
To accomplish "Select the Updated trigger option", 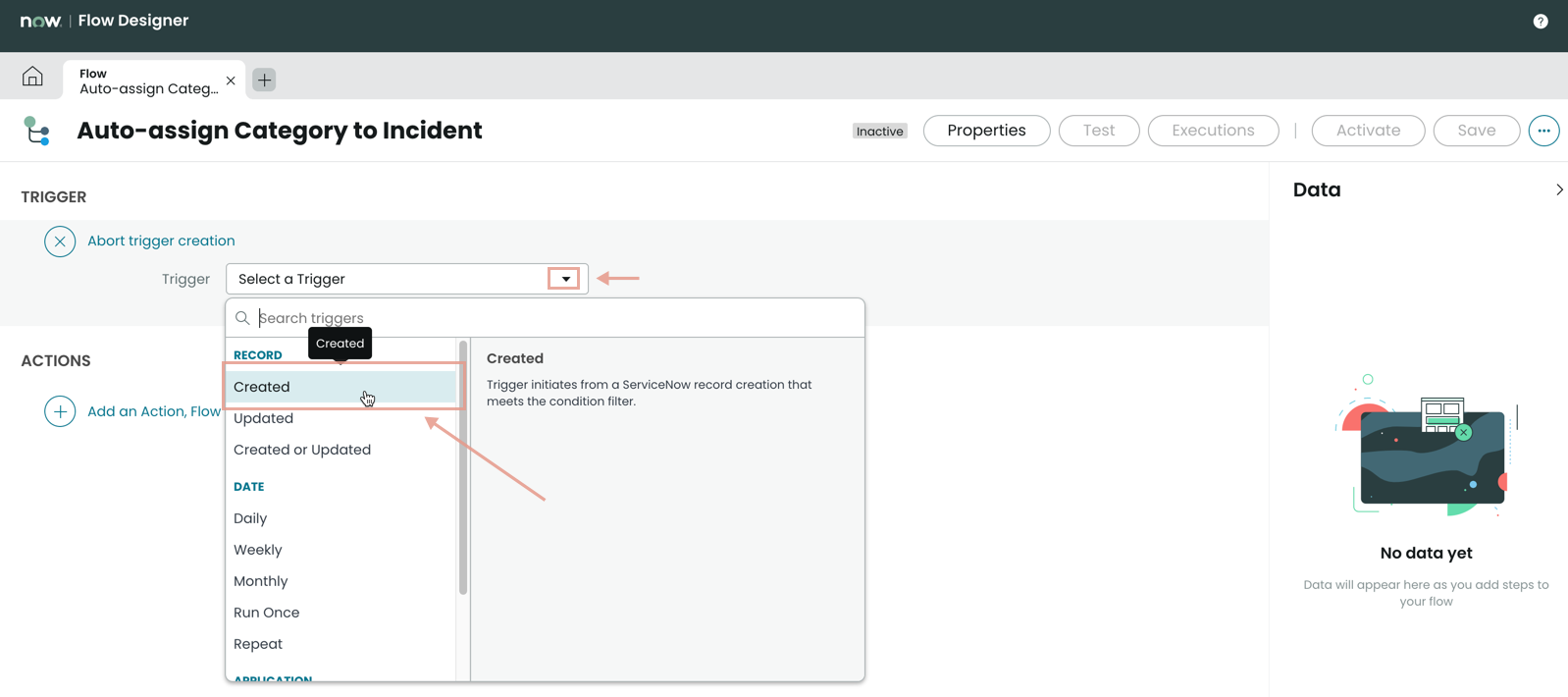I will pyautogui.click(x=341, y=418).
